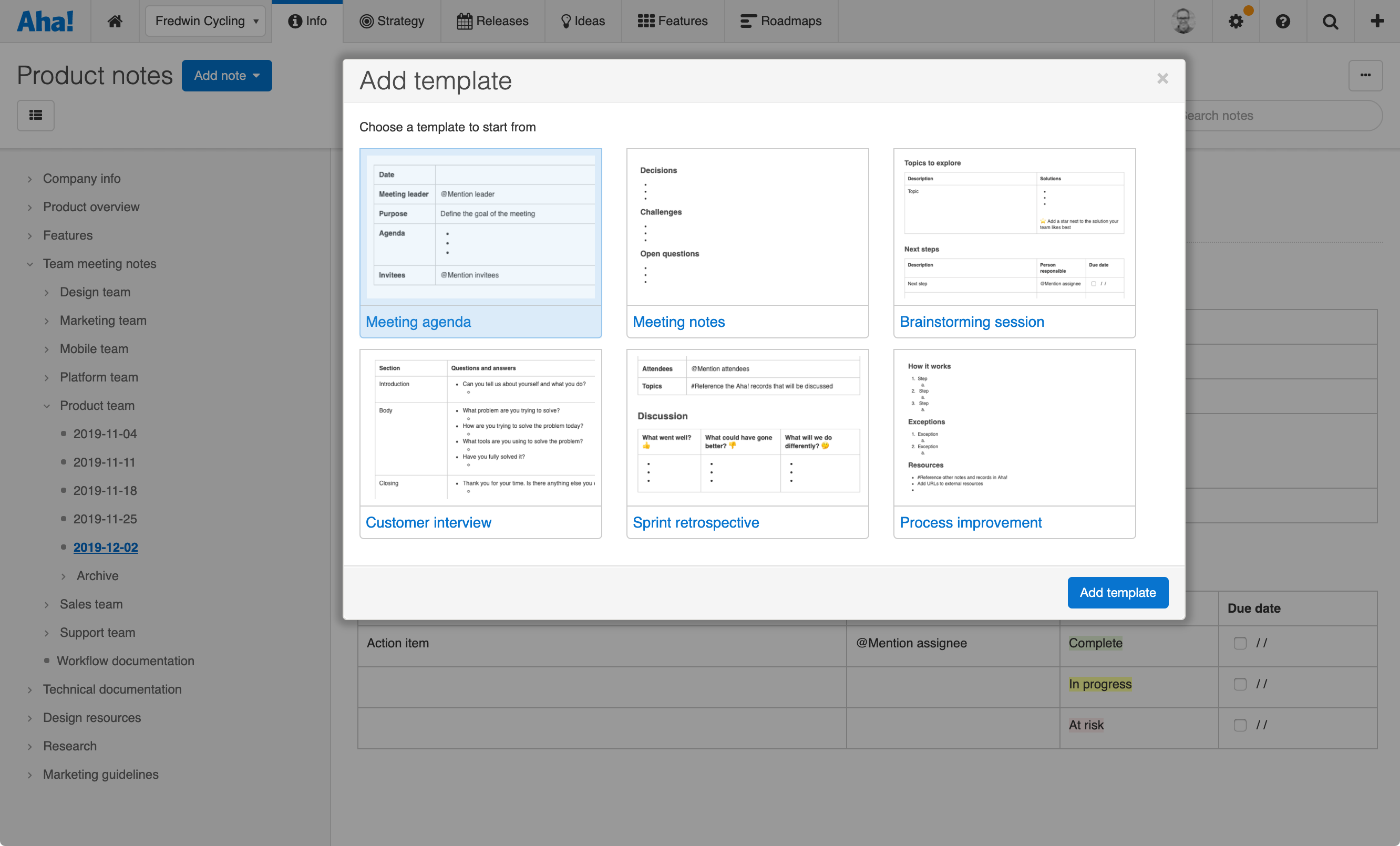Click the Ideas lightbulb icon
Viewport: 1400px width, 846px height.
(565, 20)
